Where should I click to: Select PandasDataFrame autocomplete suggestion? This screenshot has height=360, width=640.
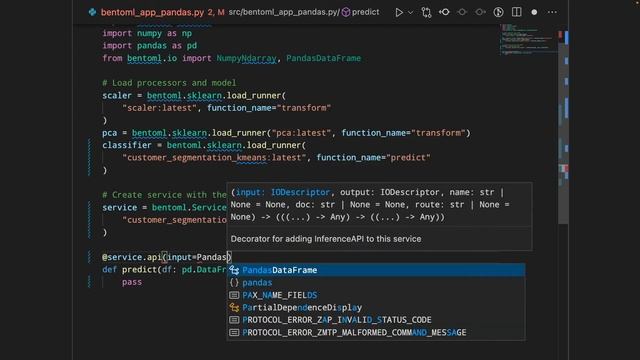(x=376, y=270)
